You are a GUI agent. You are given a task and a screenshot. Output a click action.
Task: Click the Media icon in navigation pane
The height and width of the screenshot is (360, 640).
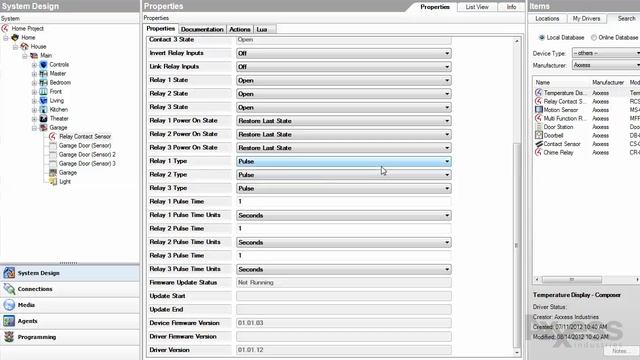click(9, 305)
